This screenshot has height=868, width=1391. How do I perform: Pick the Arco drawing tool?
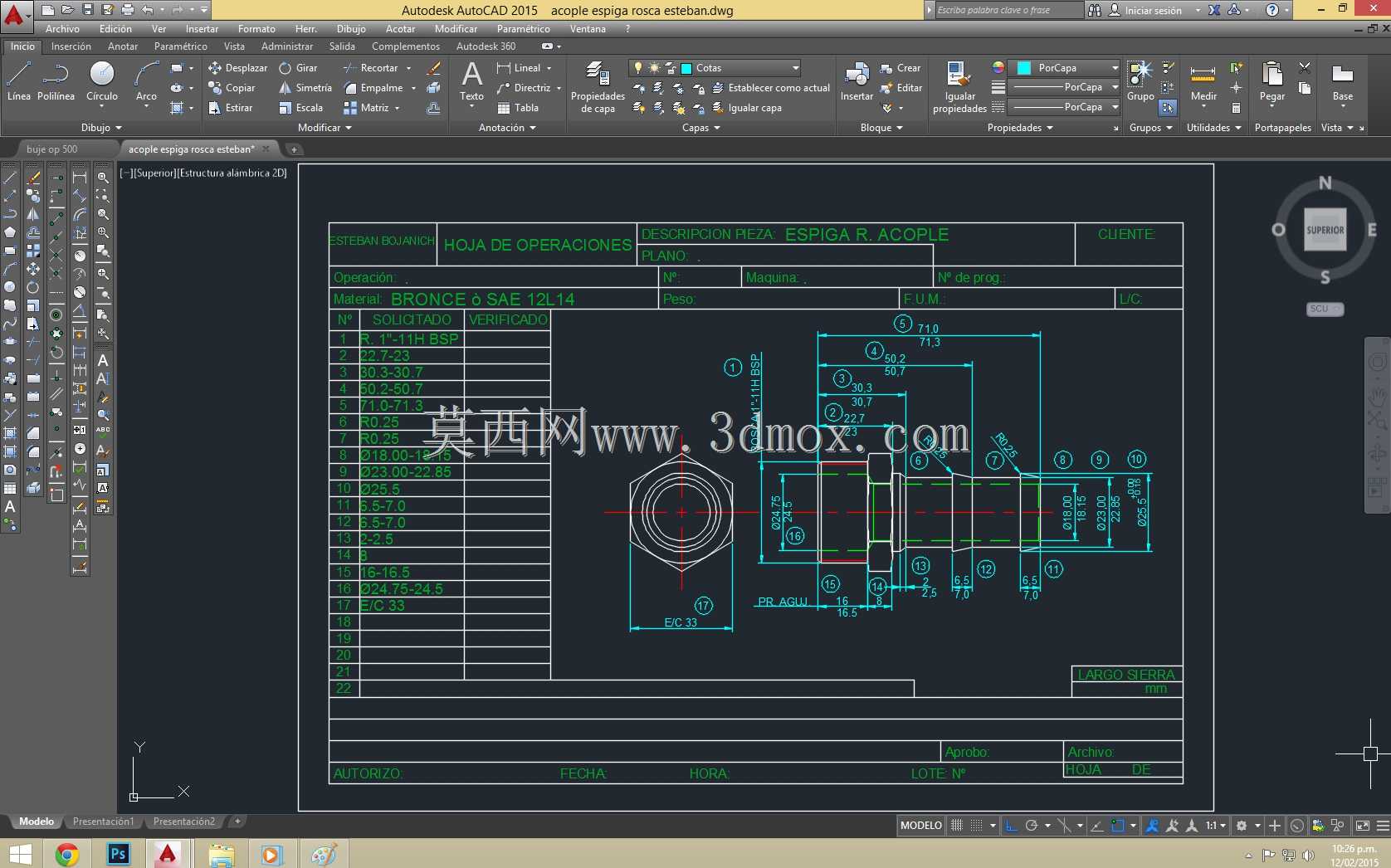146,81
